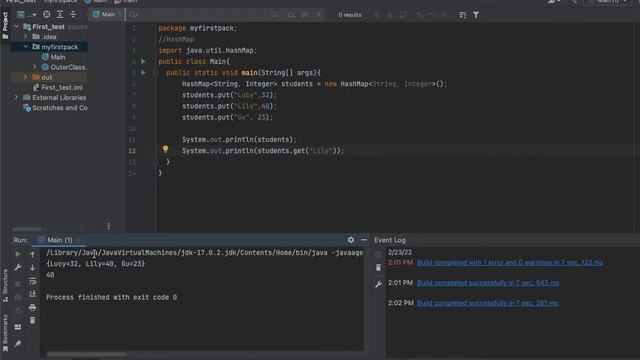The width and height of the screenshot is (640, 360).
Task: Go to next search occurrence arrow
Action: click(389, 15)
